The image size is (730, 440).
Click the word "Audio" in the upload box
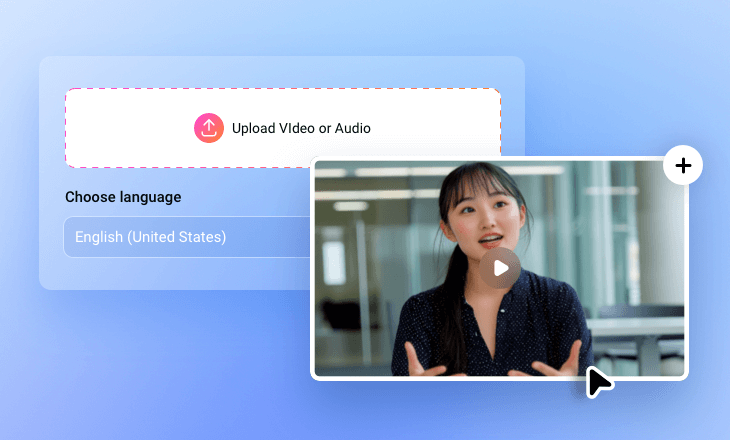(351, 128)
